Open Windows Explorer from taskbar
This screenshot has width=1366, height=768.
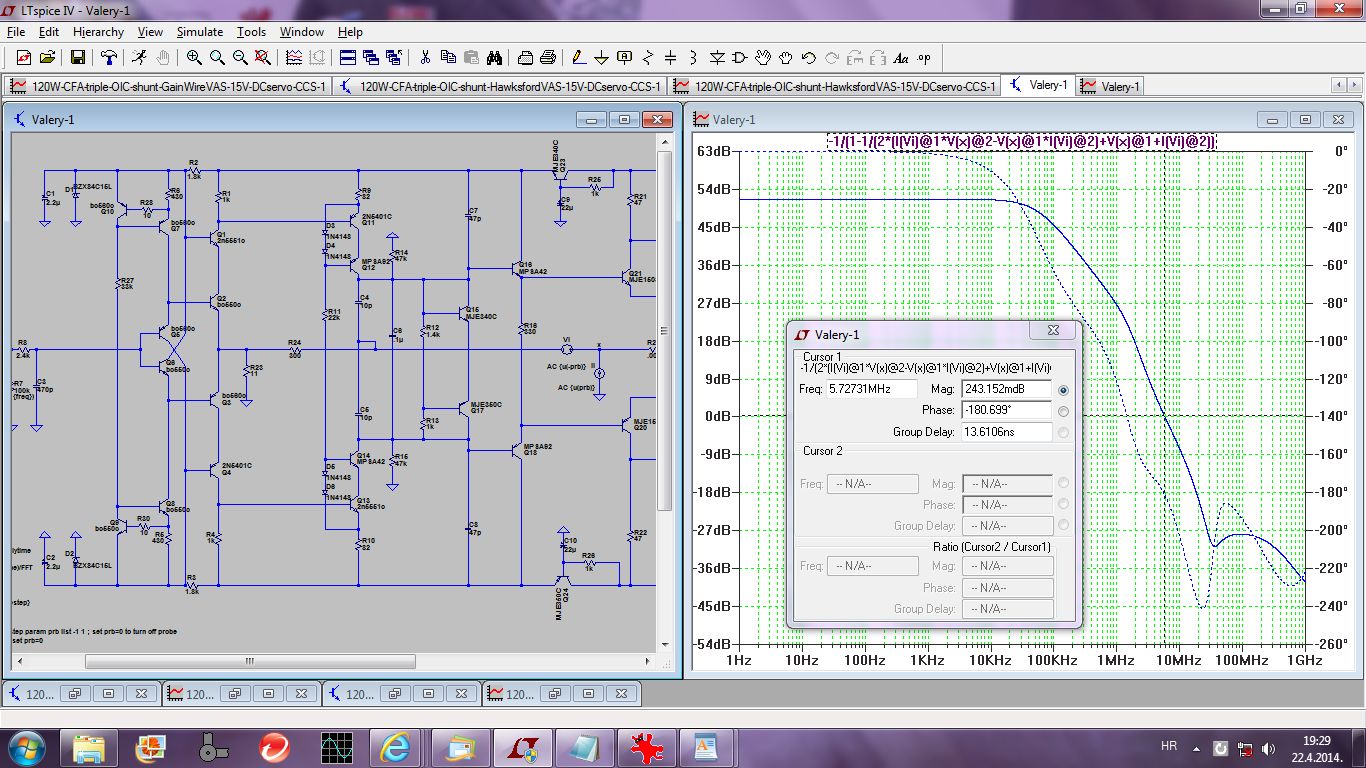coord(89,747)
